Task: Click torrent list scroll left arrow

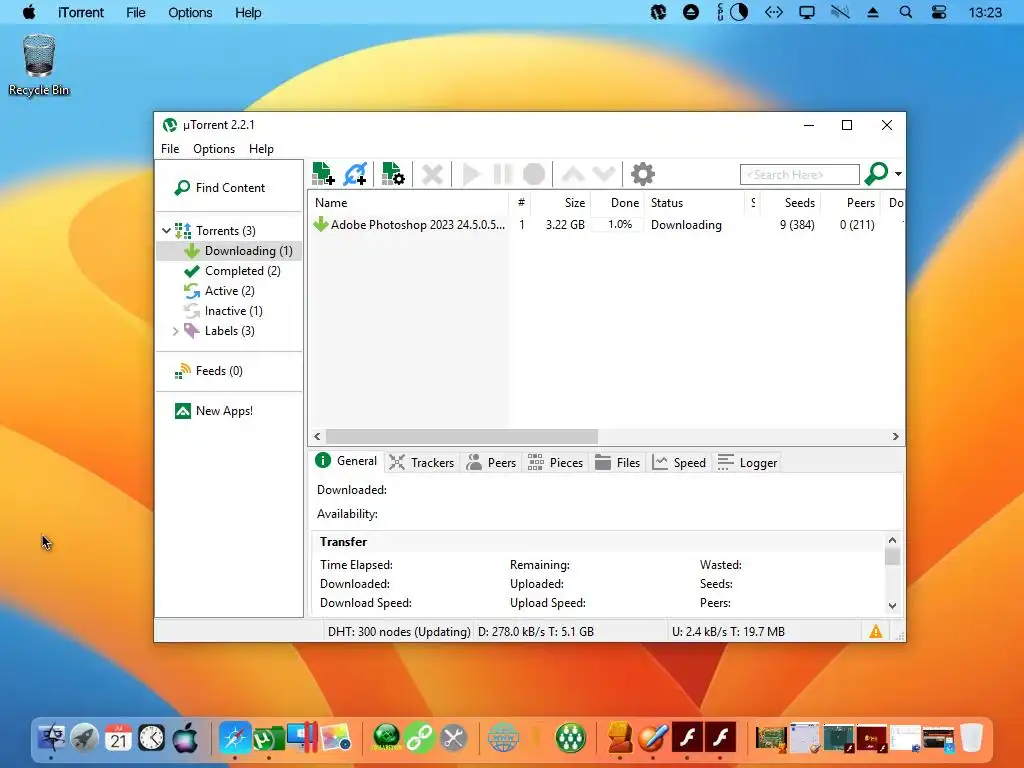Action: [x=317, y=436]
